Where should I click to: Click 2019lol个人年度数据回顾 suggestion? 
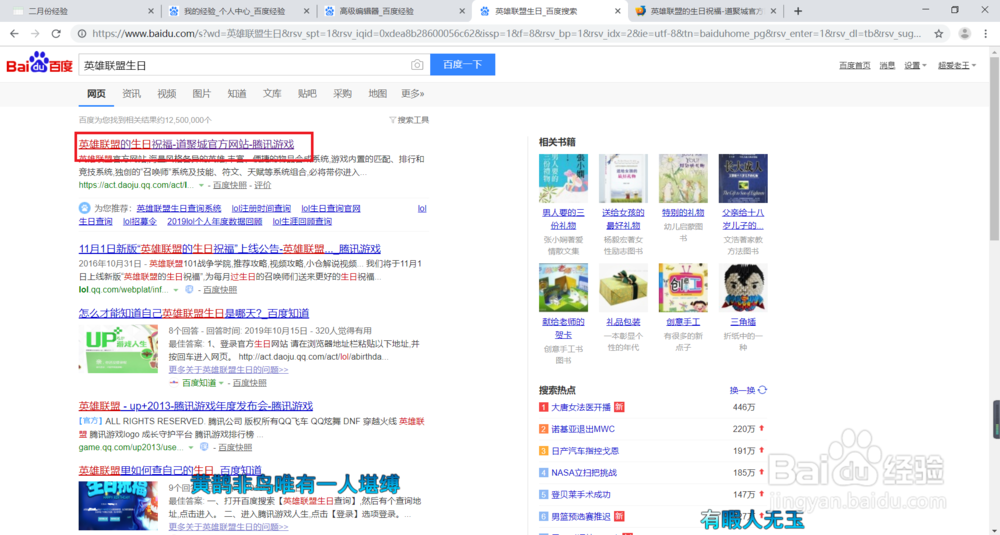tap(214, 221)
